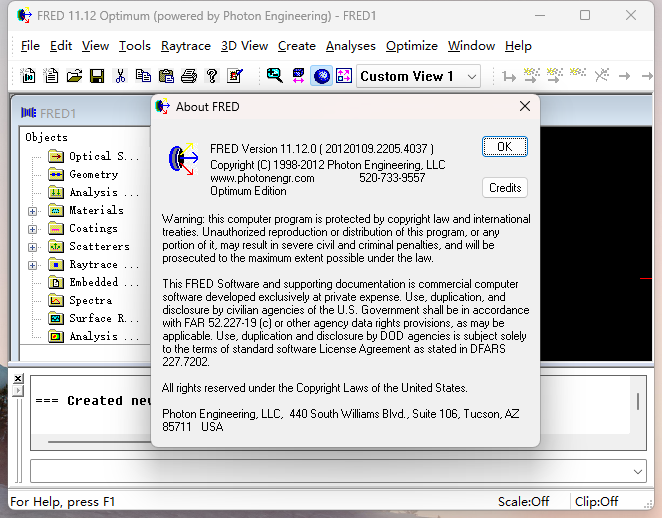Screen dimensions: 662x518
Task: Click the preferences checklist icon in the toolbar
Action: 235,76
